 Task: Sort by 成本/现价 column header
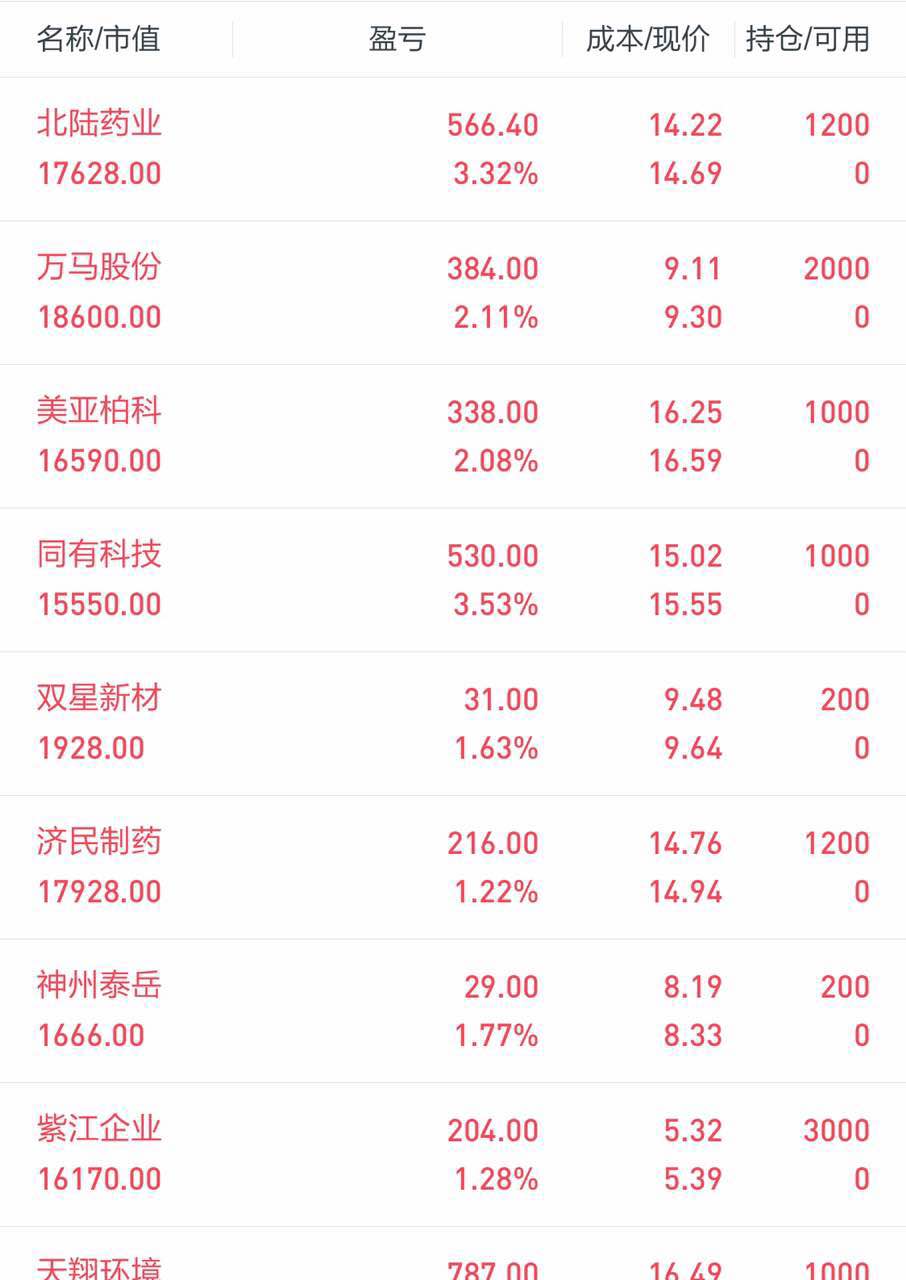pyautogui.click(x=647, y=39)
